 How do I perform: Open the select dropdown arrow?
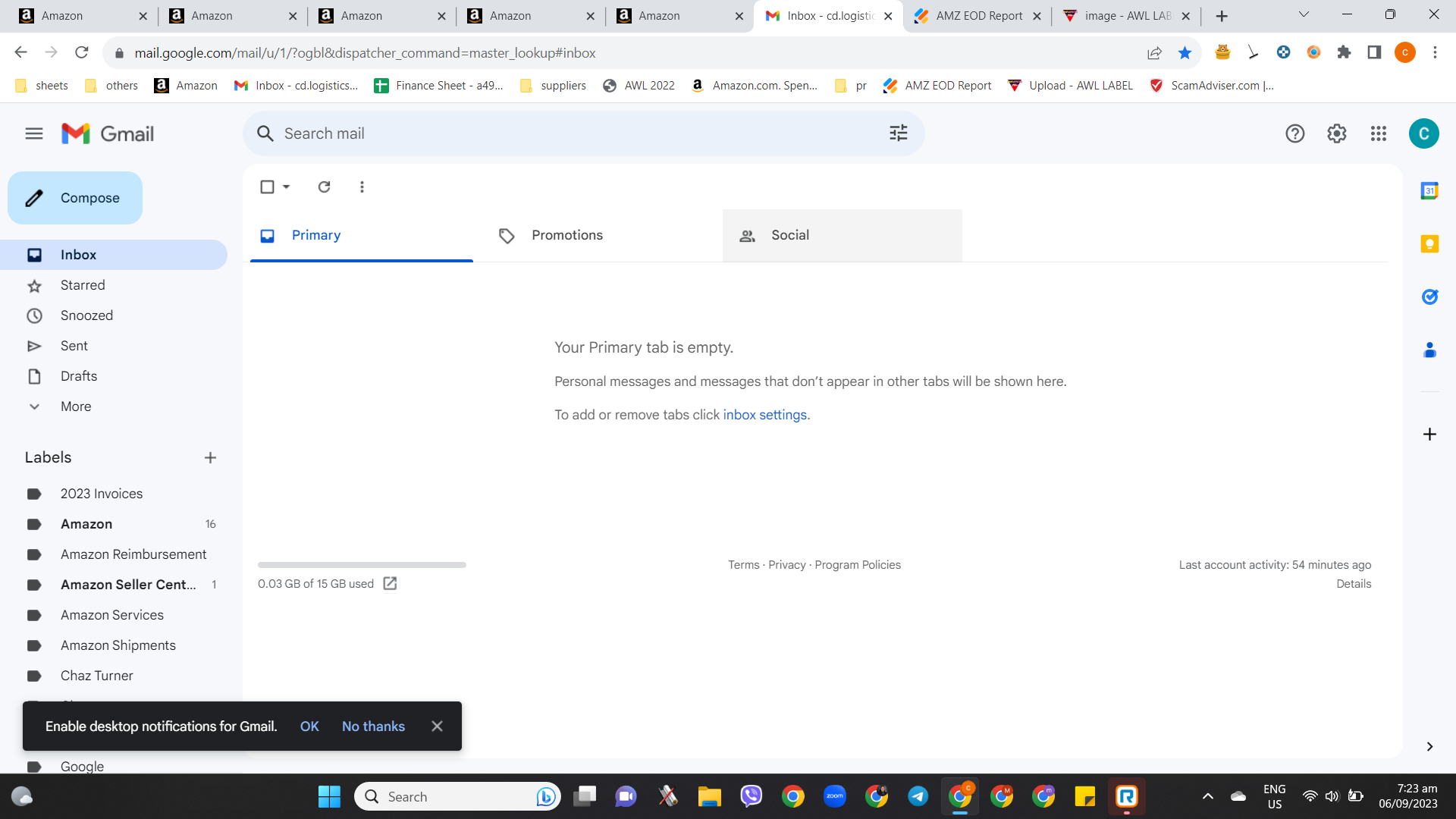tap(287, 187)
